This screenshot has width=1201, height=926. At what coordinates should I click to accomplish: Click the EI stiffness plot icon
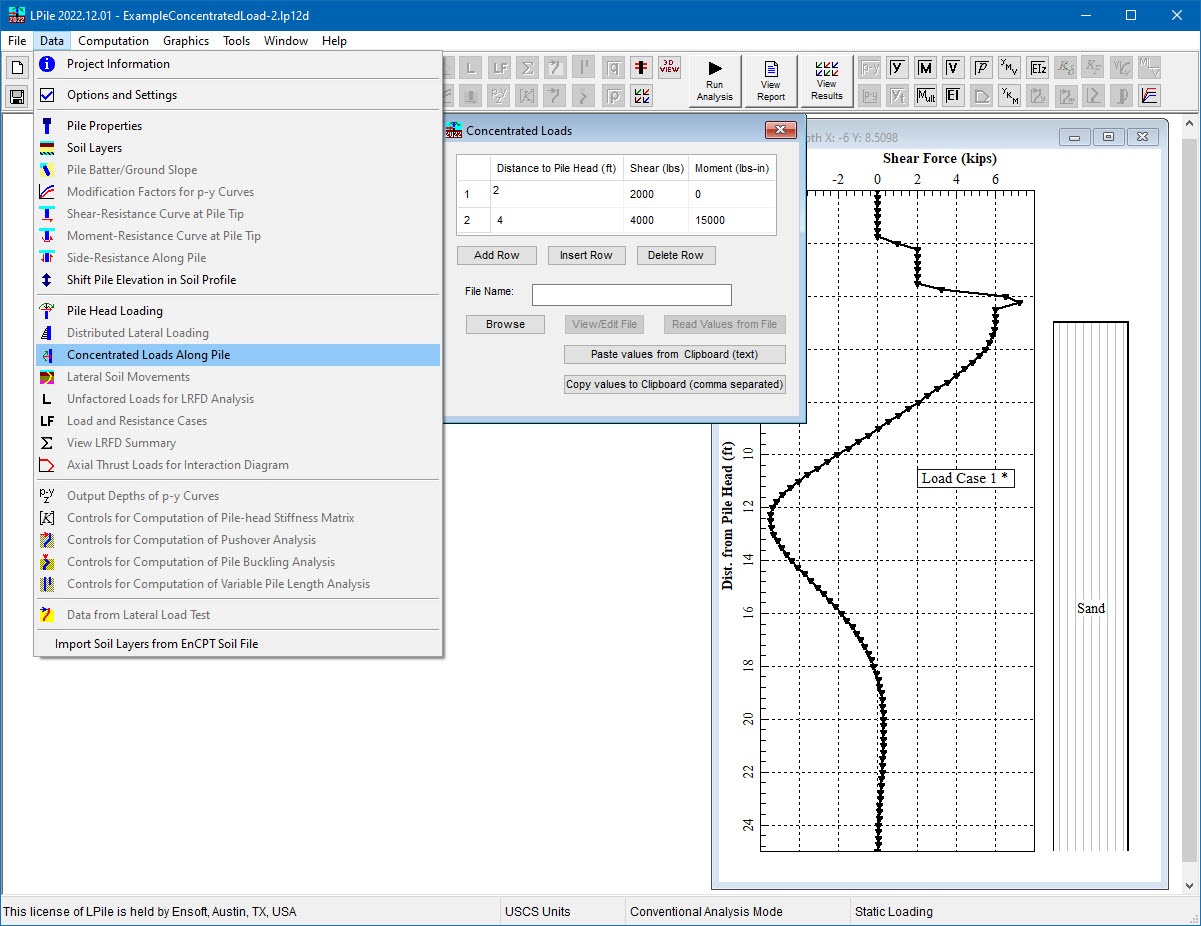pos(953,96)
